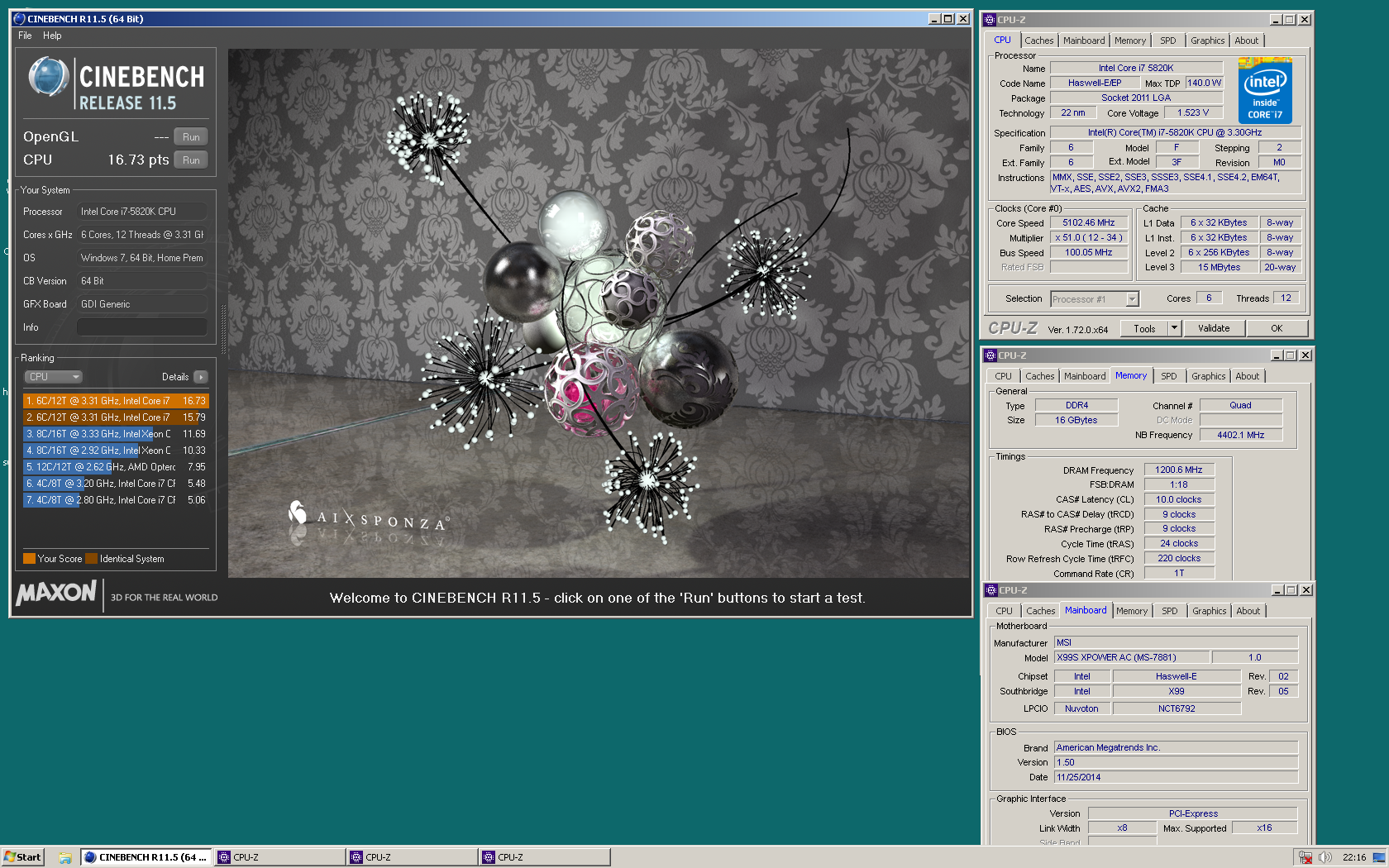Switch to SPD tab in top CPU-Z

click(x=1167, y=41)
